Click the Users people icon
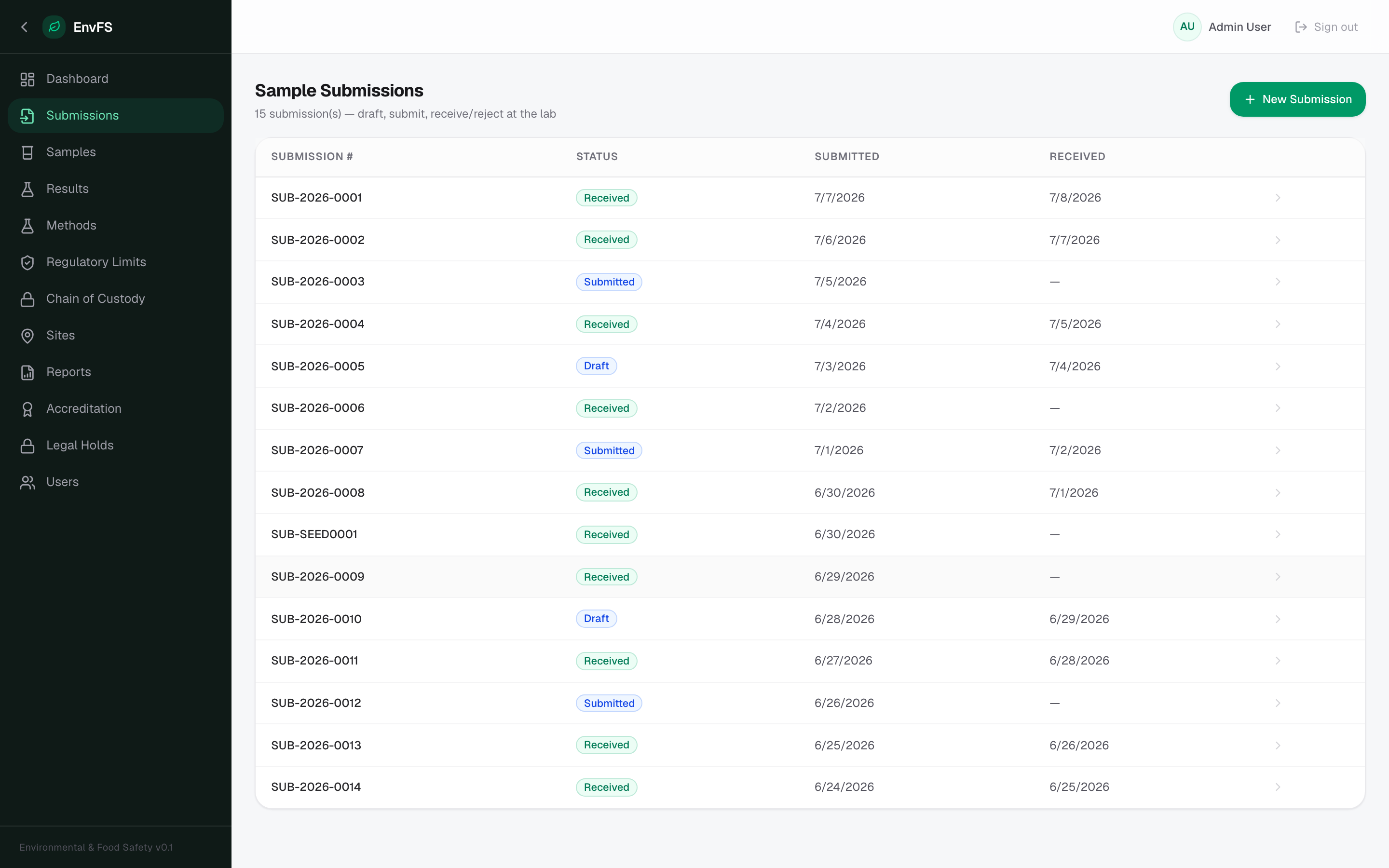 27,482
